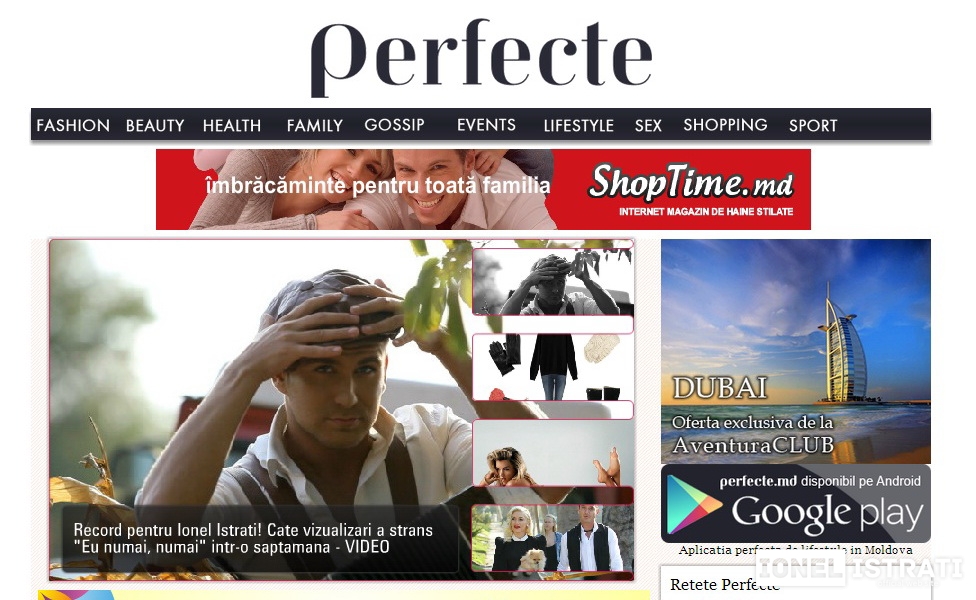Click the Google Play triangle icon

[x=693, y=505]
